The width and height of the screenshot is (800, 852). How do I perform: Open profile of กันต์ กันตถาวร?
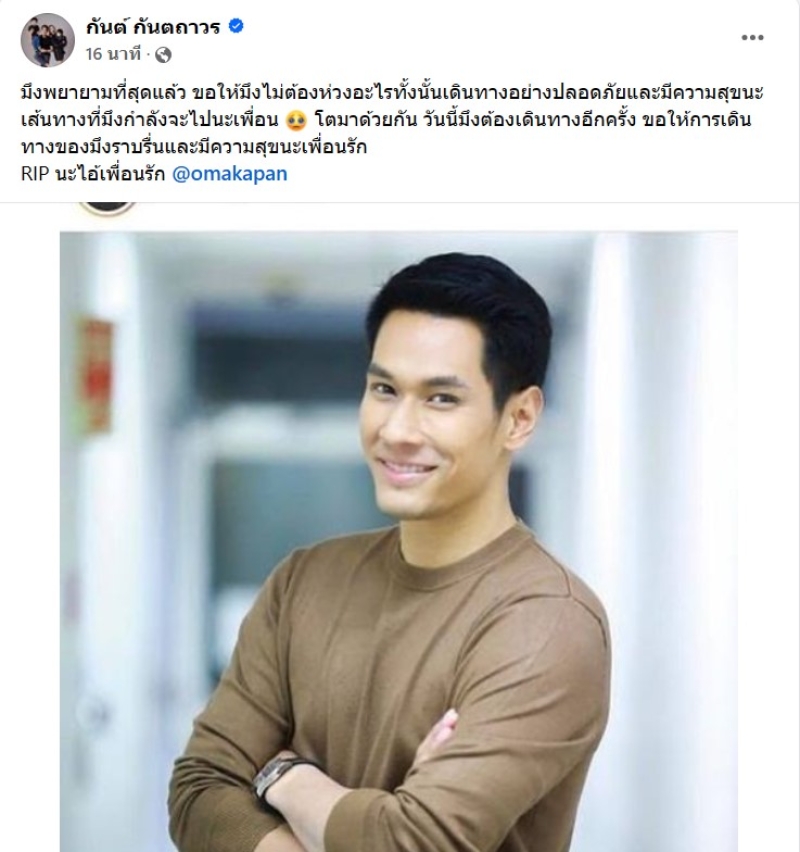click(x=153, y=26)
